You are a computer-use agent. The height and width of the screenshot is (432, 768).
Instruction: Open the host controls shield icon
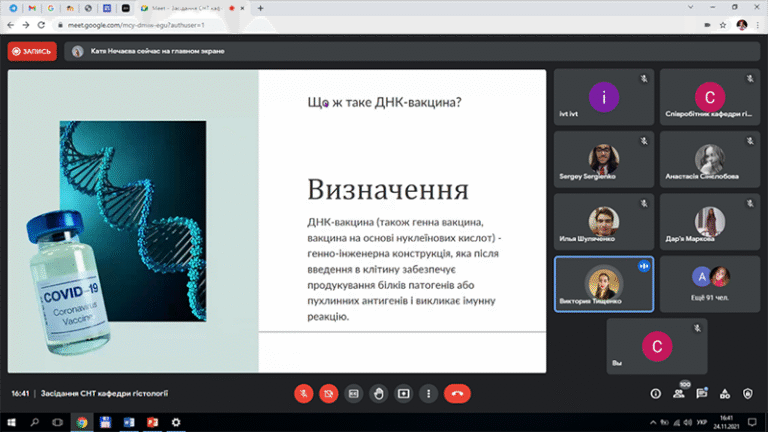pos(750,393)
